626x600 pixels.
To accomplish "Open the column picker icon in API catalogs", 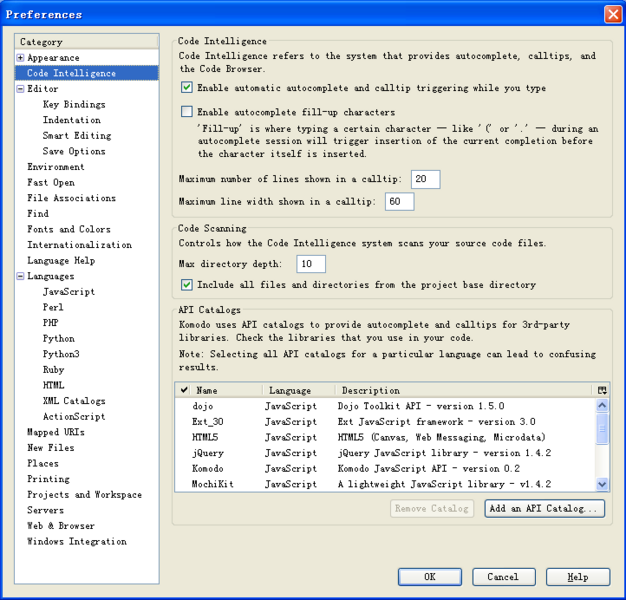I will coord(602,390).
